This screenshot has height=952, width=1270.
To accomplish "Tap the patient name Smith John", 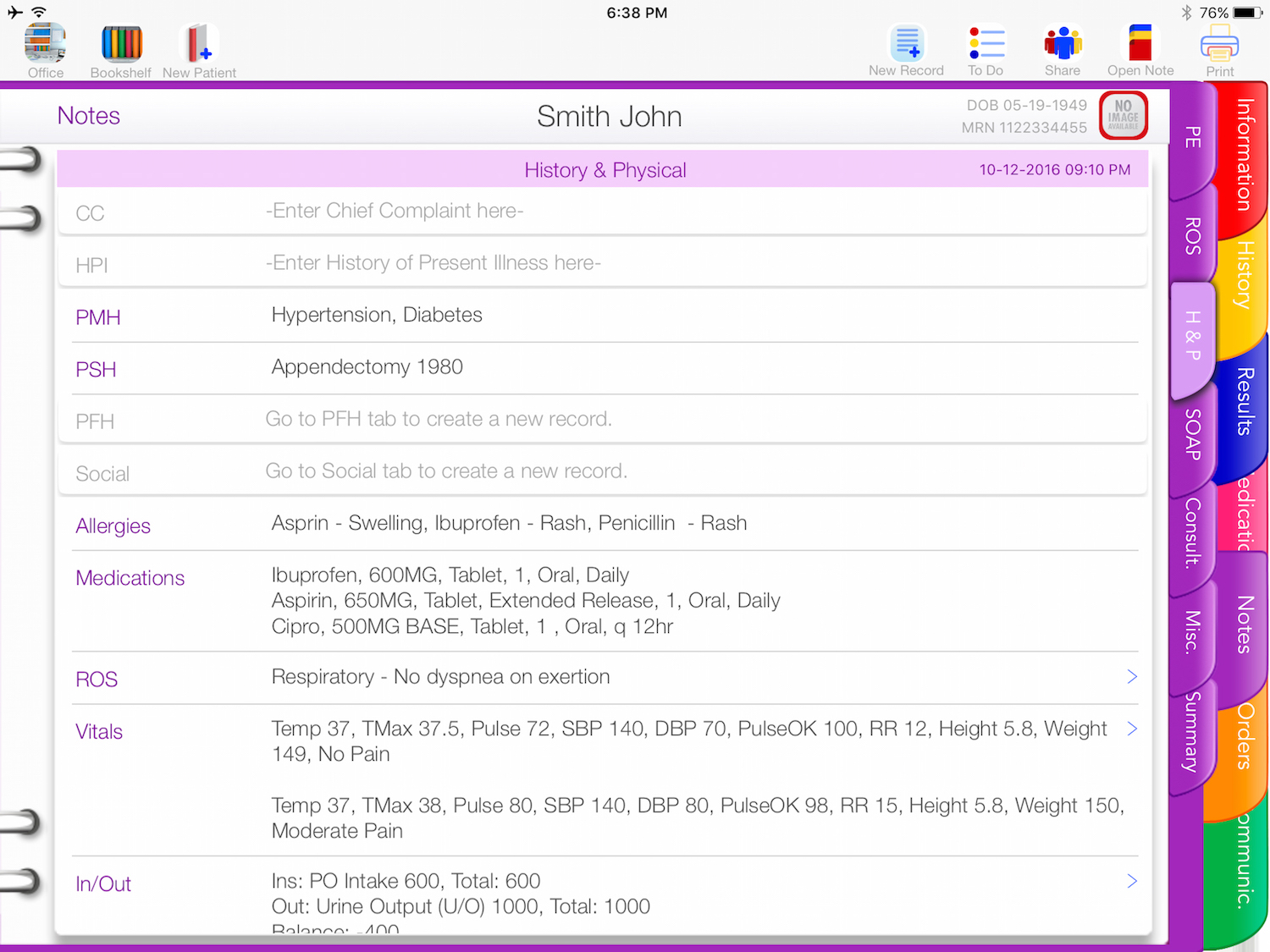I will (x=610, y=116).
